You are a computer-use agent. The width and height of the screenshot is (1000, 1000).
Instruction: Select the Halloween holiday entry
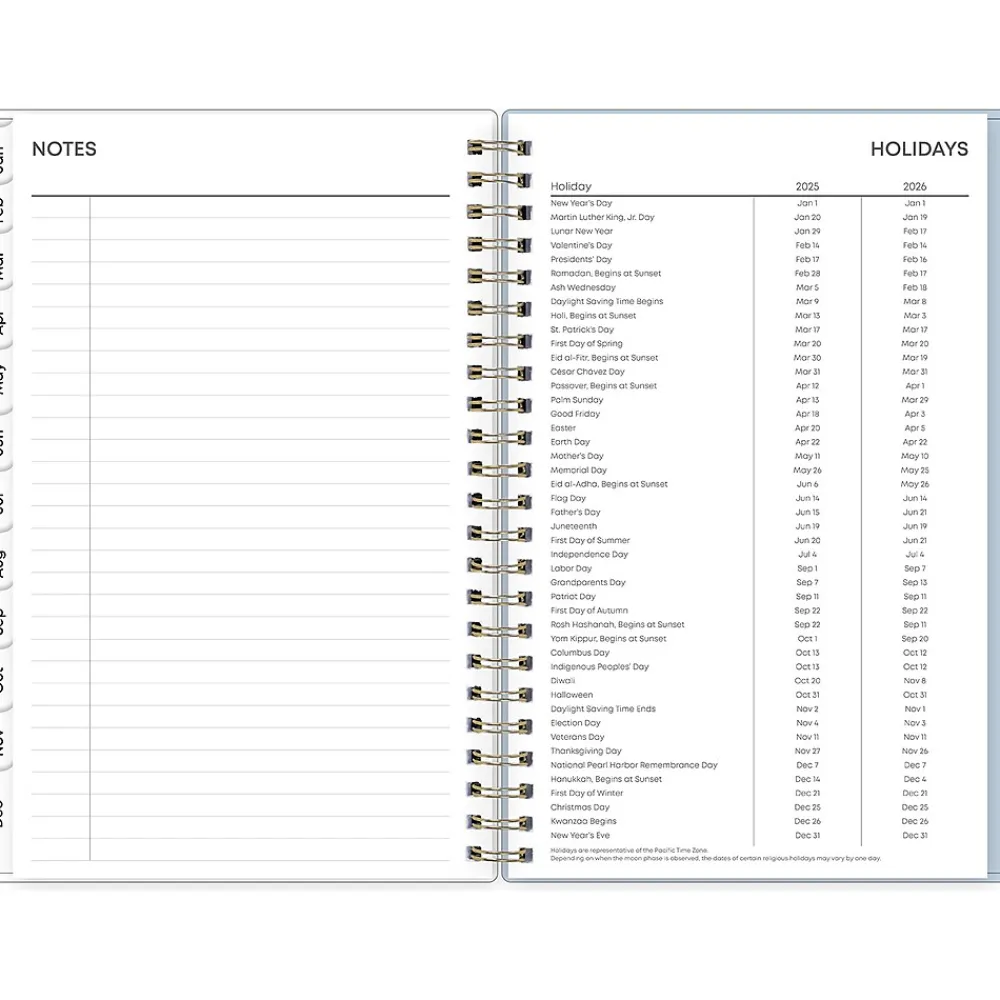tap(571, 695)
